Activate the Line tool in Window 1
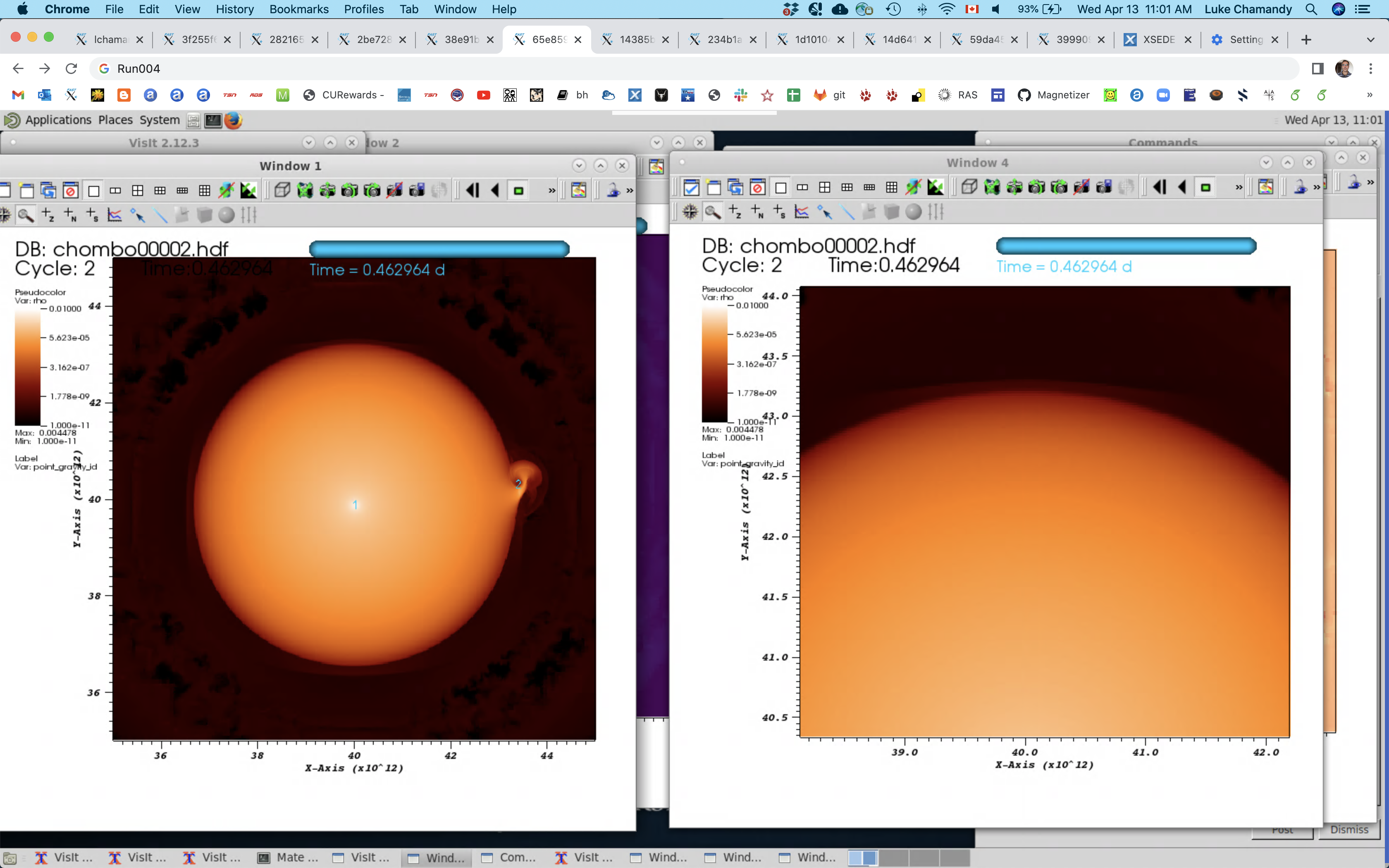 click(160, 215)
